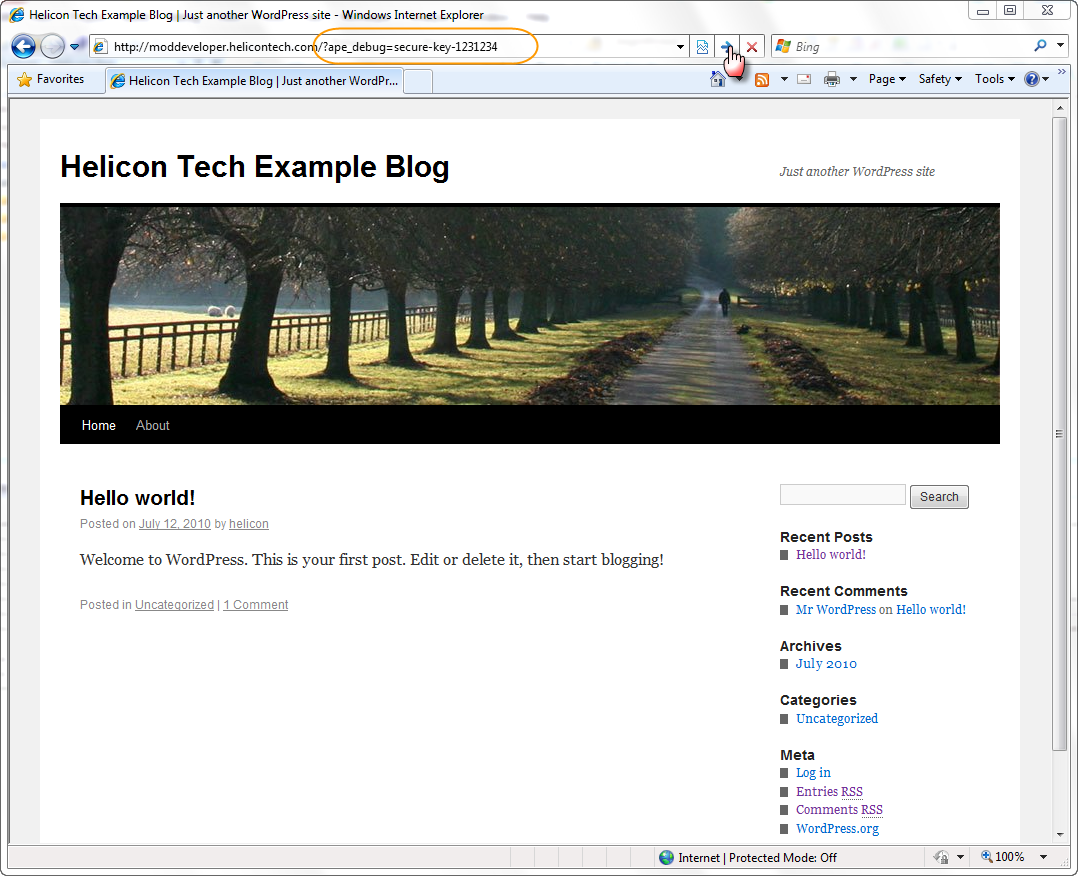The width and height of the screenshot is (1078, 876).
Task: Click the Internet Explorer icon in title bar
Action: click(x=16, y=14)
